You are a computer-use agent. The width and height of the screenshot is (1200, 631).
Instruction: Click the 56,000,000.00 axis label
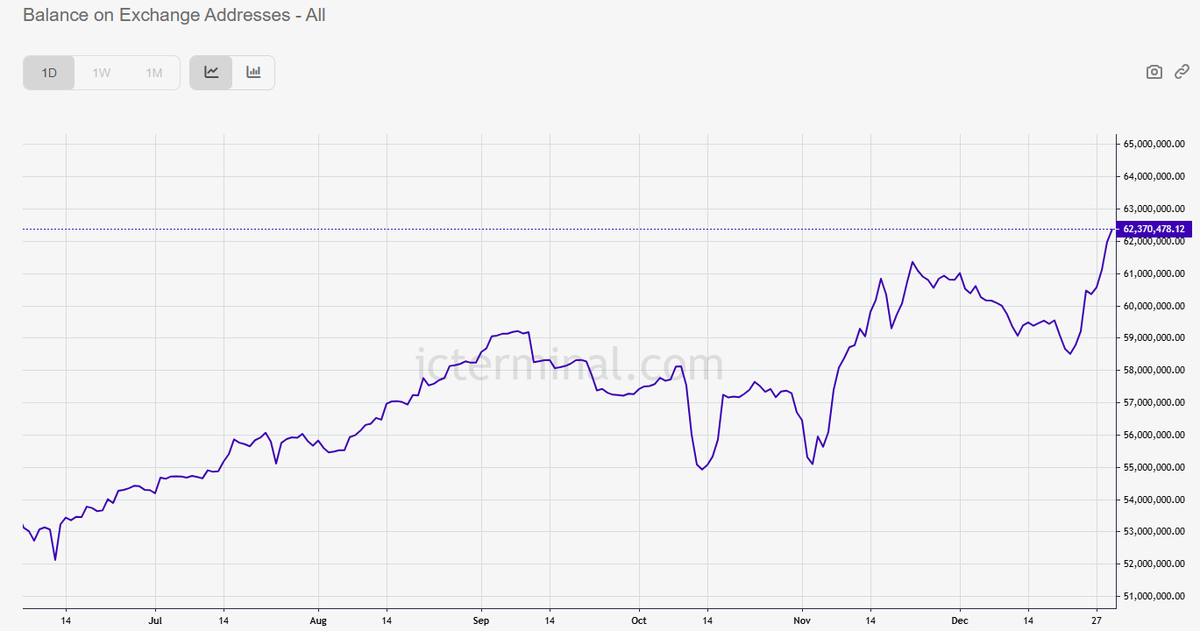pyautogui.click(x=1154, y=435)
